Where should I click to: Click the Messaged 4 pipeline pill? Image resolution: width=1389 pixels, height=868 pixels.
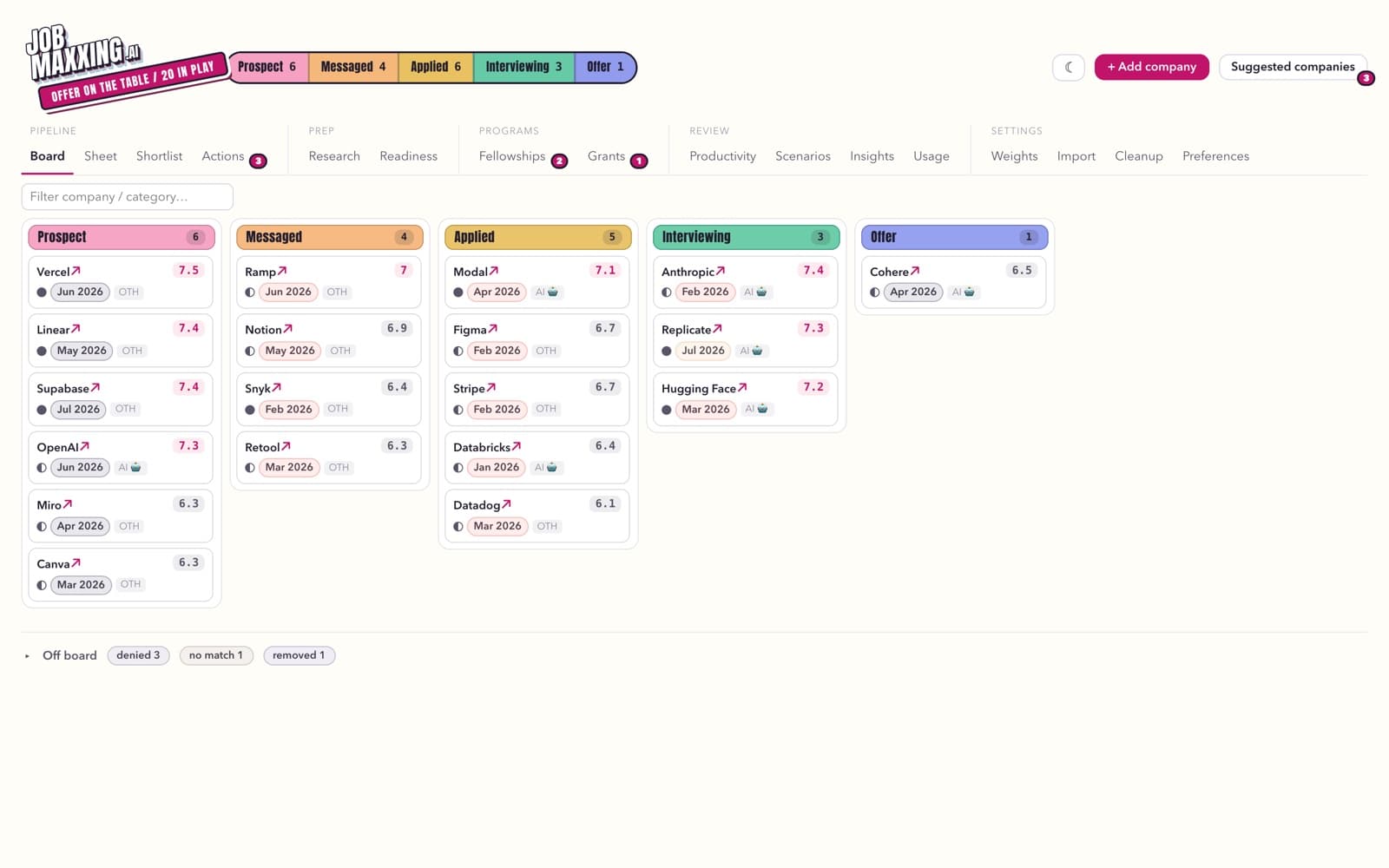click(353, 67)
